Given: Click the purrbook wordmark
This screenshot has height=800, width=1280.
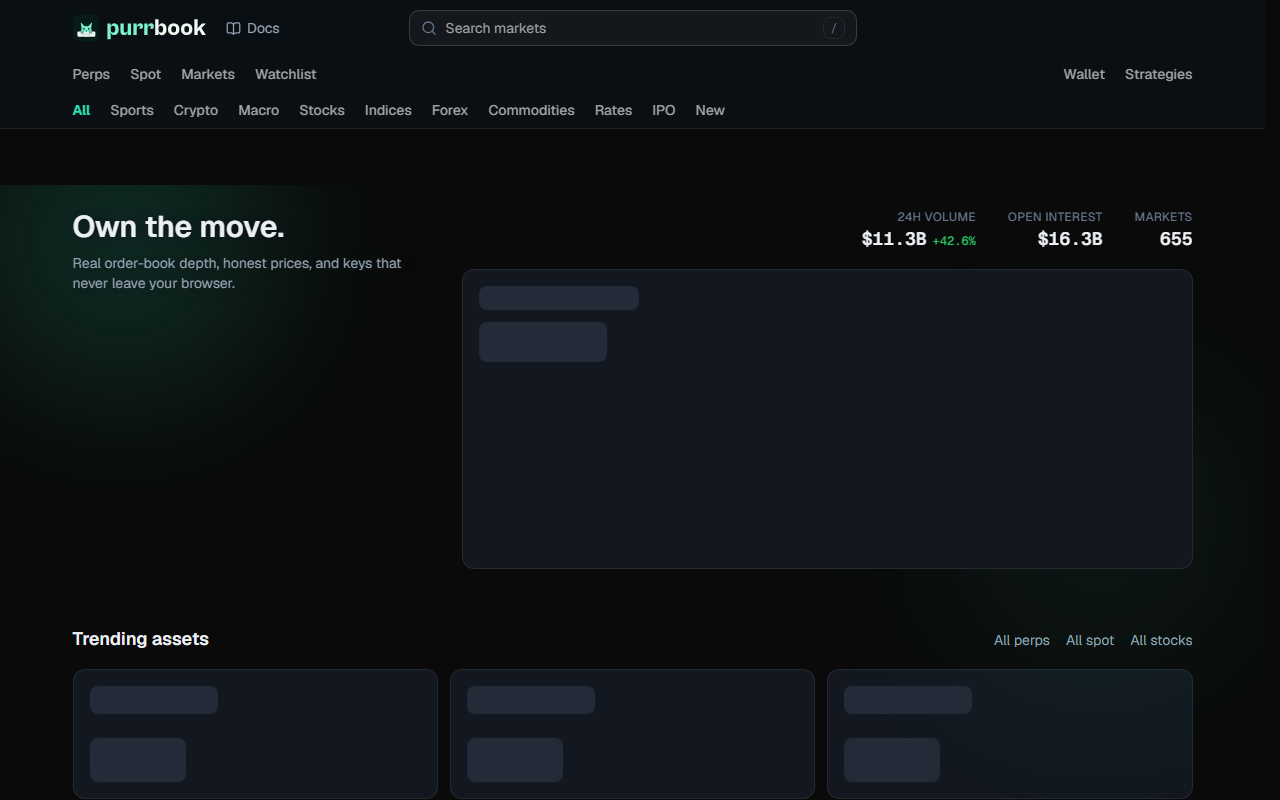Looking at the screenshot, I should point(156,28).
